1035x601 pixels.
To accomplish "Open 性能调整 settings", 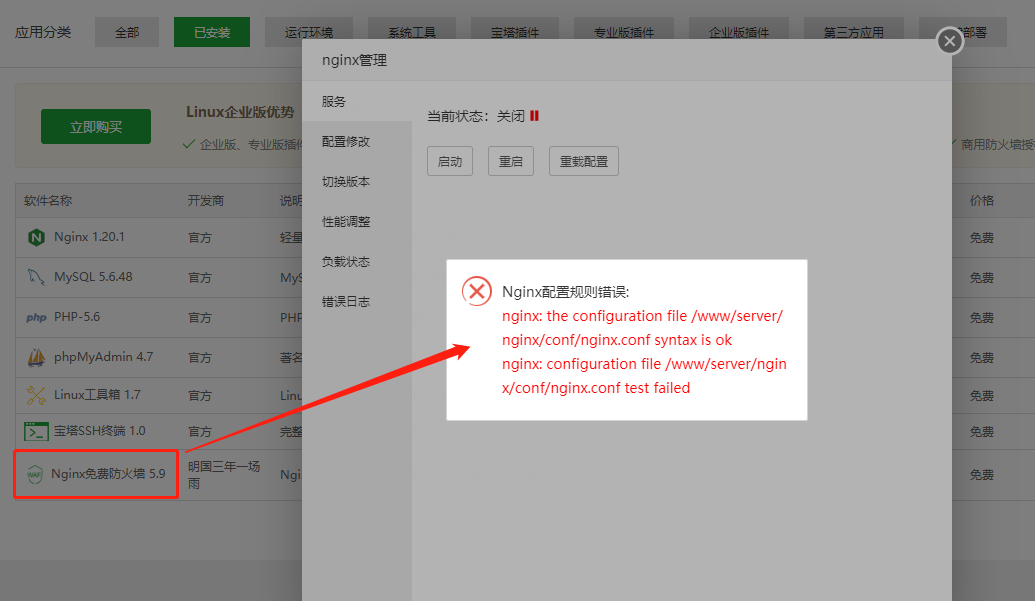I will pos(346,222).
